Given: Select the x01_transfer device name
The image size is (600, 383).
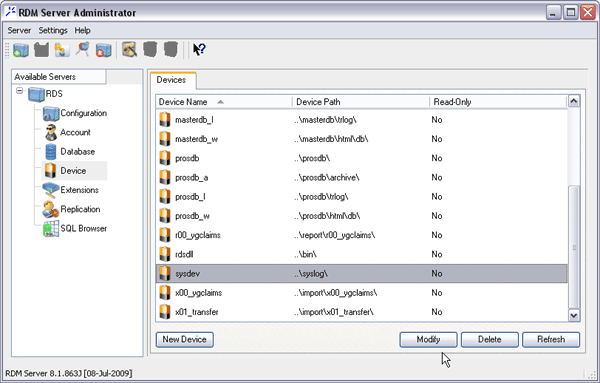Looking at the screenshot, I should pyautogui.click(x=197, y=312).
